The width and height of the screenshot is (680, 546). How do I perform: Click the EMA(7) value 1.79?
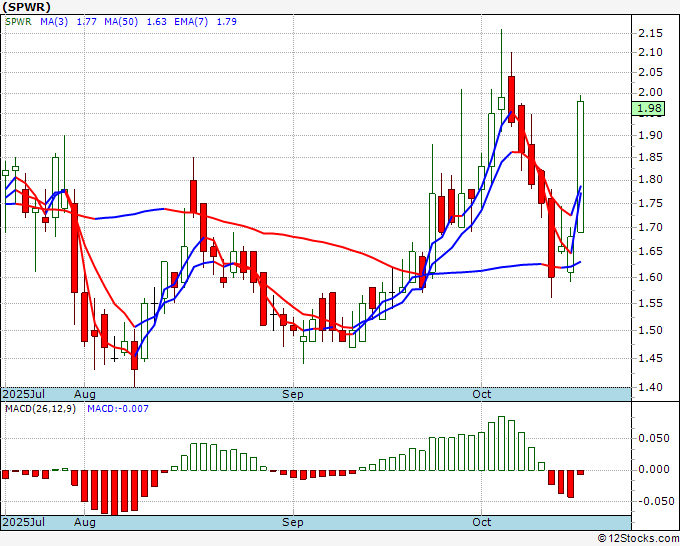(226, 21)
